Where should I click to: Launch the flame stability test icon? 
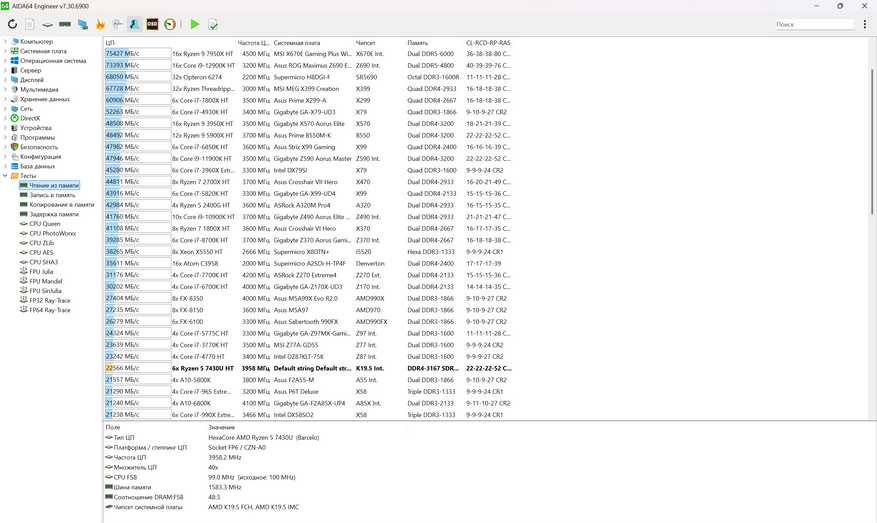point(100,24)
